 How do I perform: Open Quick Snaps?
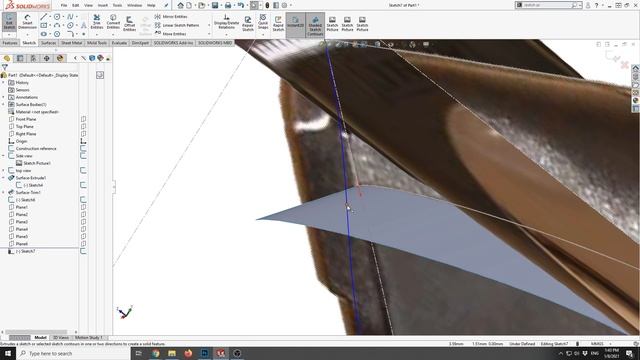pos(263,22)
